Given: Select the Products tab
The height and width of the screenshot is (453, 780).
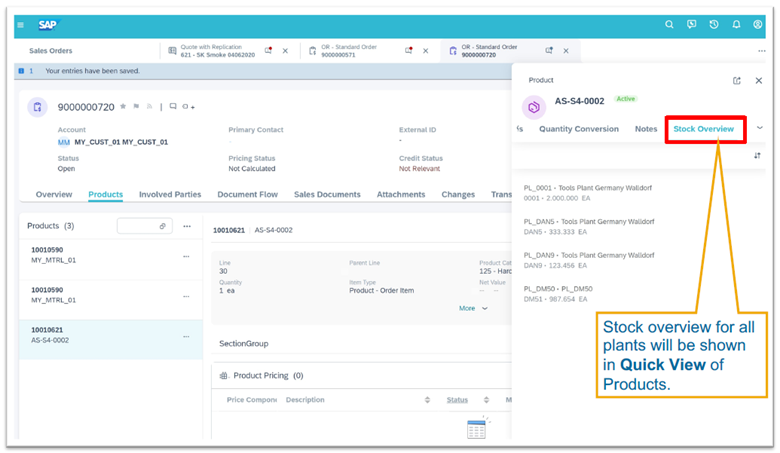Looking at the screenshot, I should tap(105, 194).
